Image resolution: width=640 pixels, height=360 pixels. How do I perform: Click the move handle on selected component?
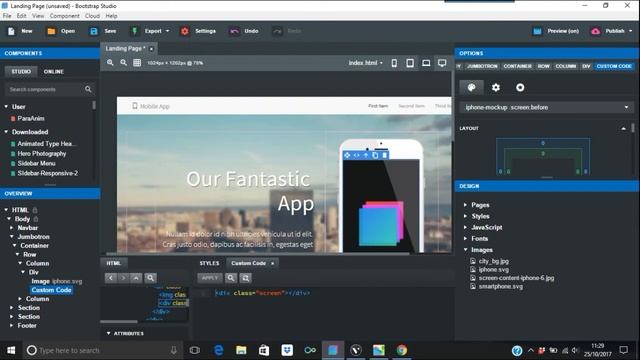pos(347,155)
